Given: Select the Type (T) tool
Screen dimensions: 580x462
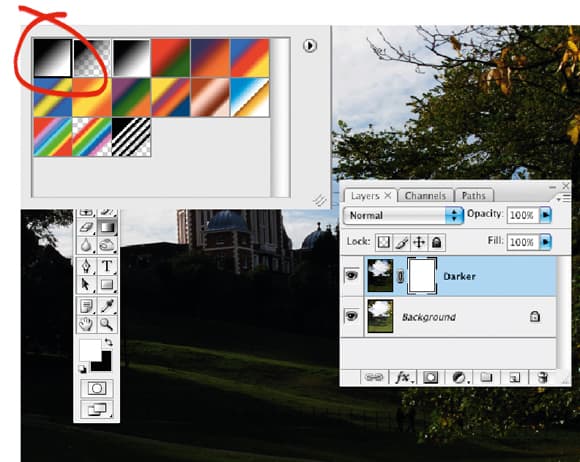Looking at the screenshot, I should (x=107, y=266).
